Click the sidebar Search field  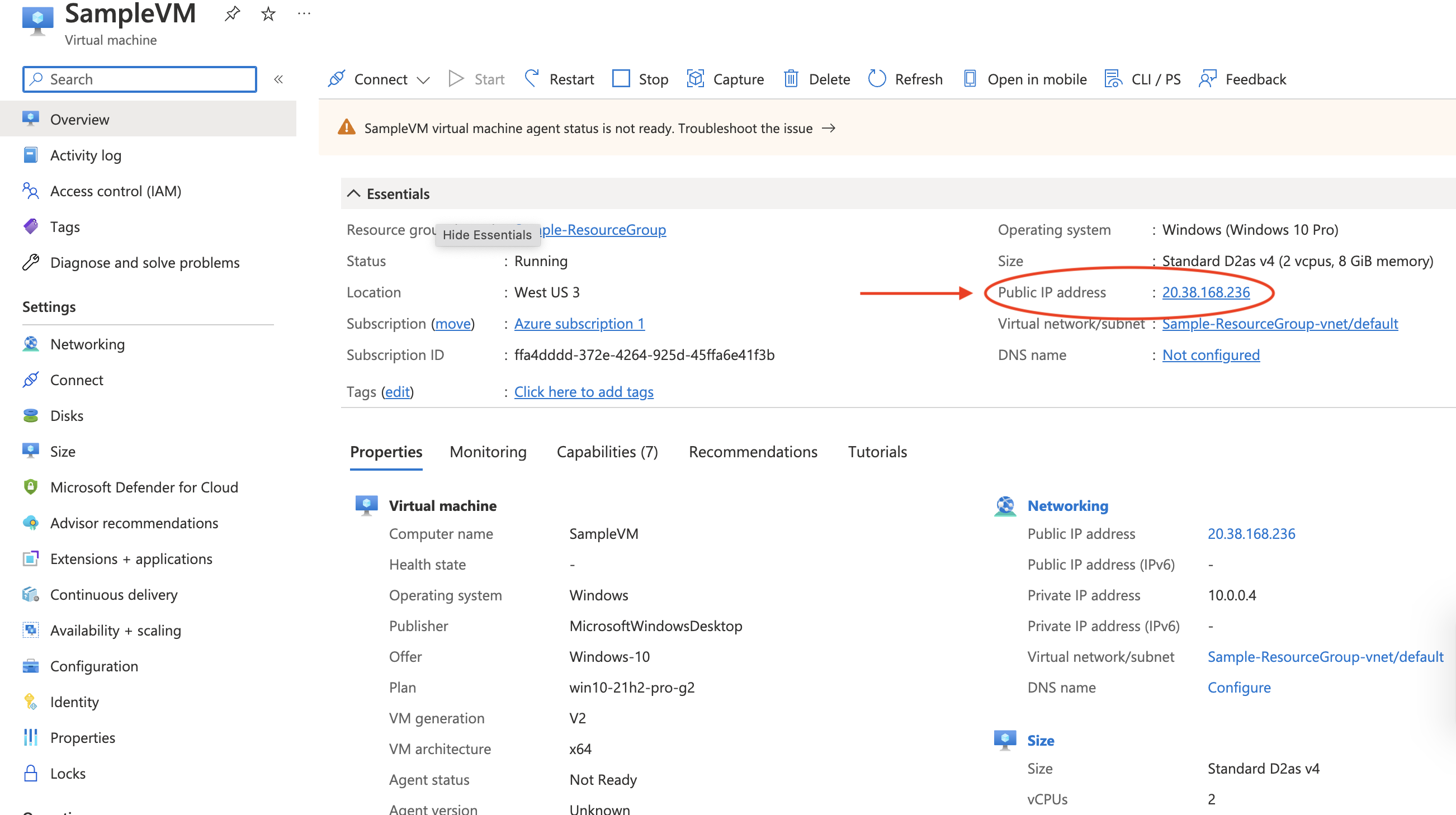[x=139, y=79]
